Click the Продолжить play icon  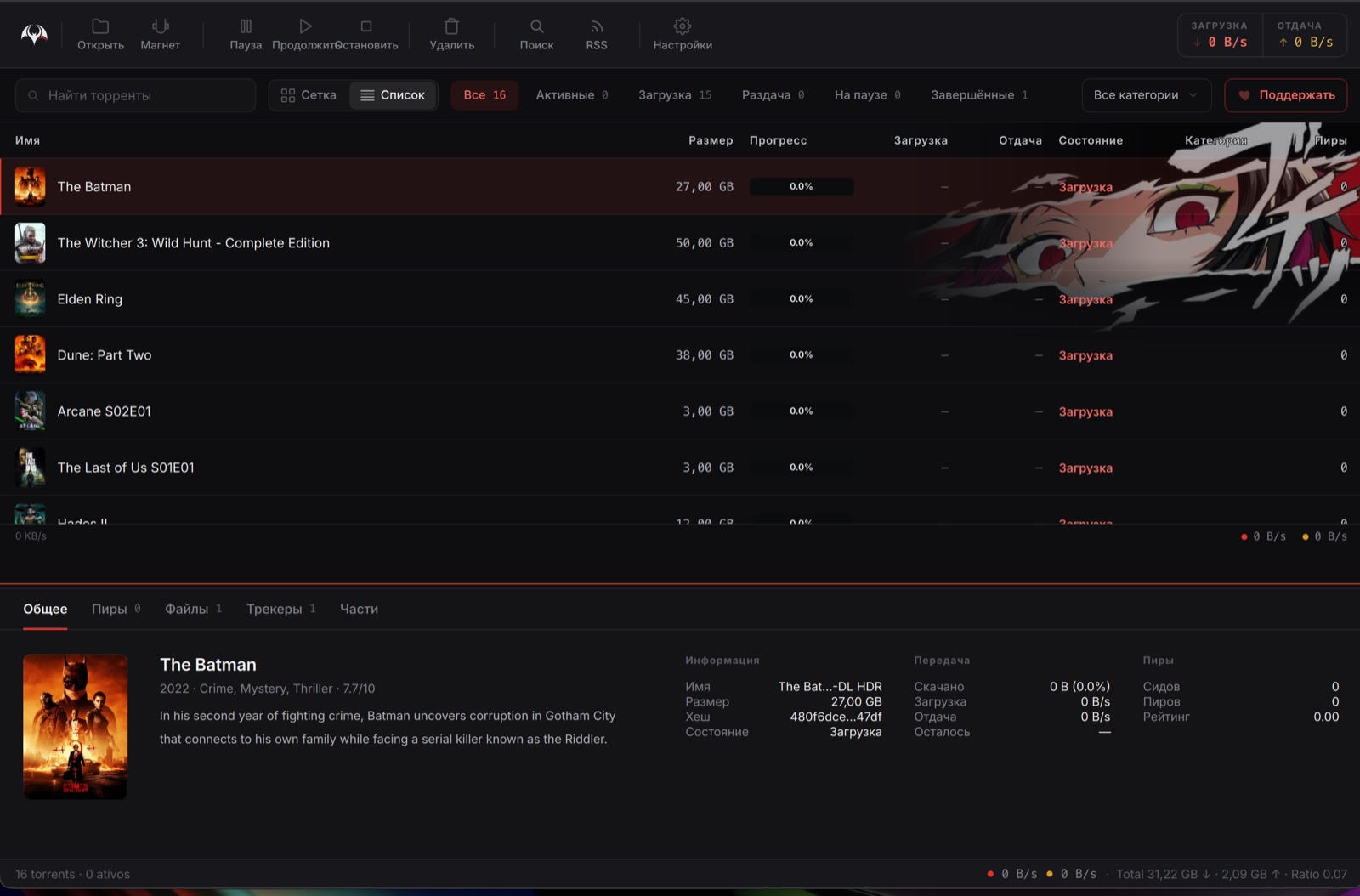pyautogui.click(x=306, y=26)
